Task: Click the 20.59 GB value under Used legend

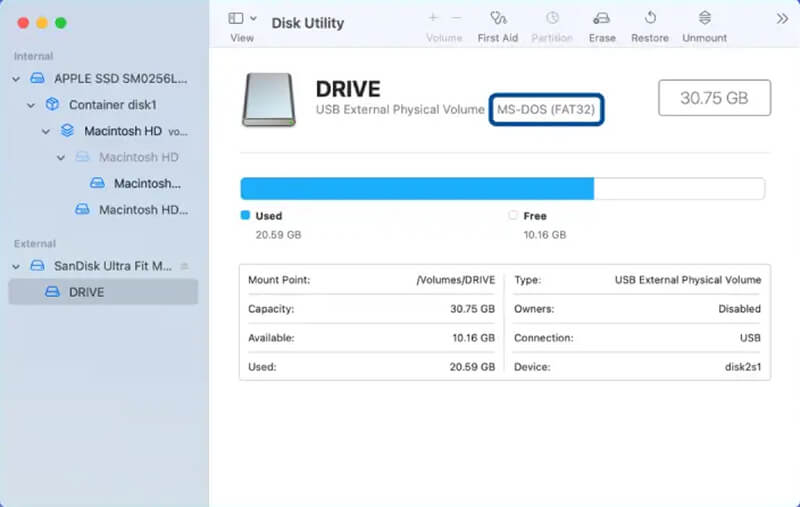Action: click(279, 235)
